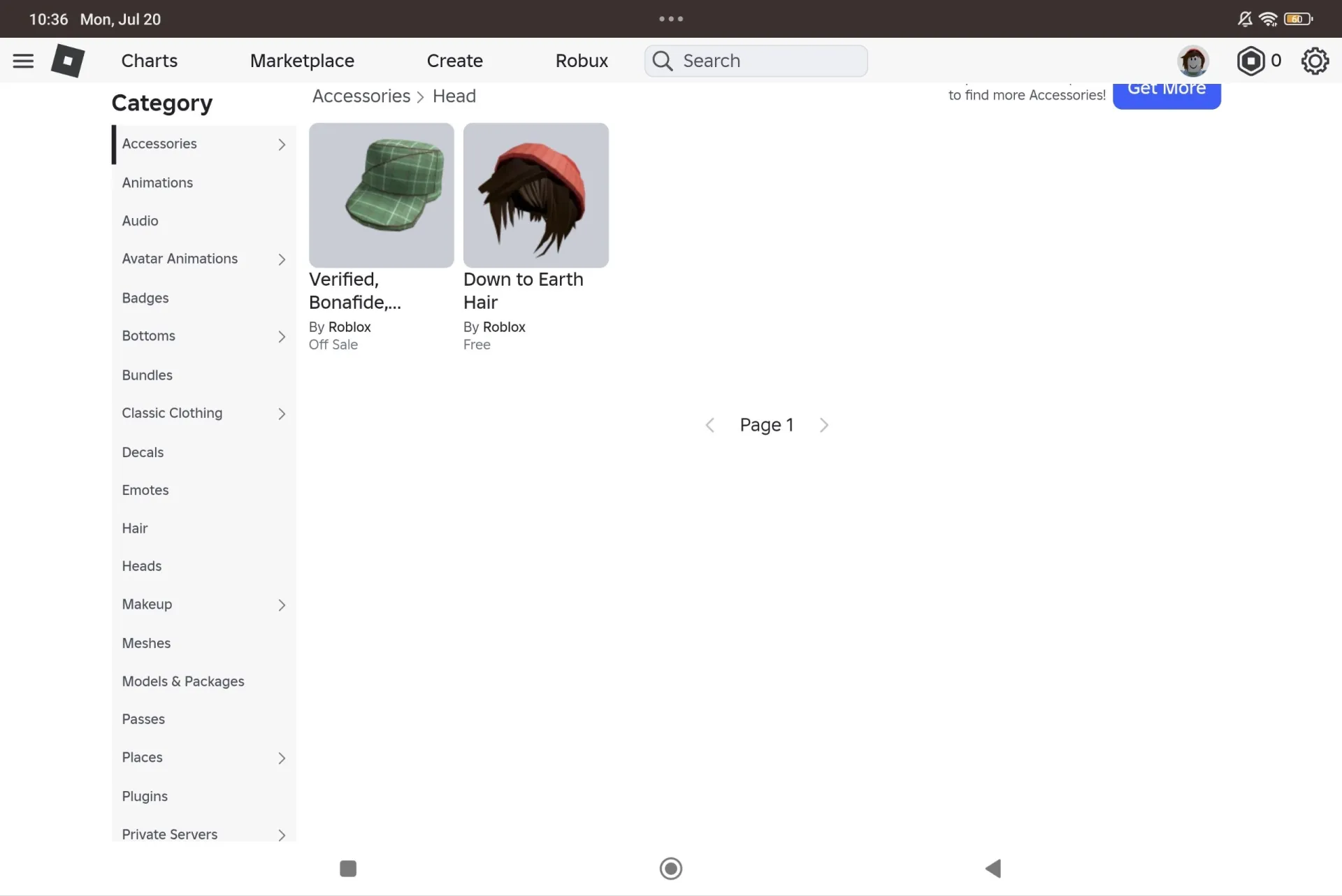Open the user avatar profile picture
1342x896 pixels.
pyautogui.click(x=1193, y=61)
